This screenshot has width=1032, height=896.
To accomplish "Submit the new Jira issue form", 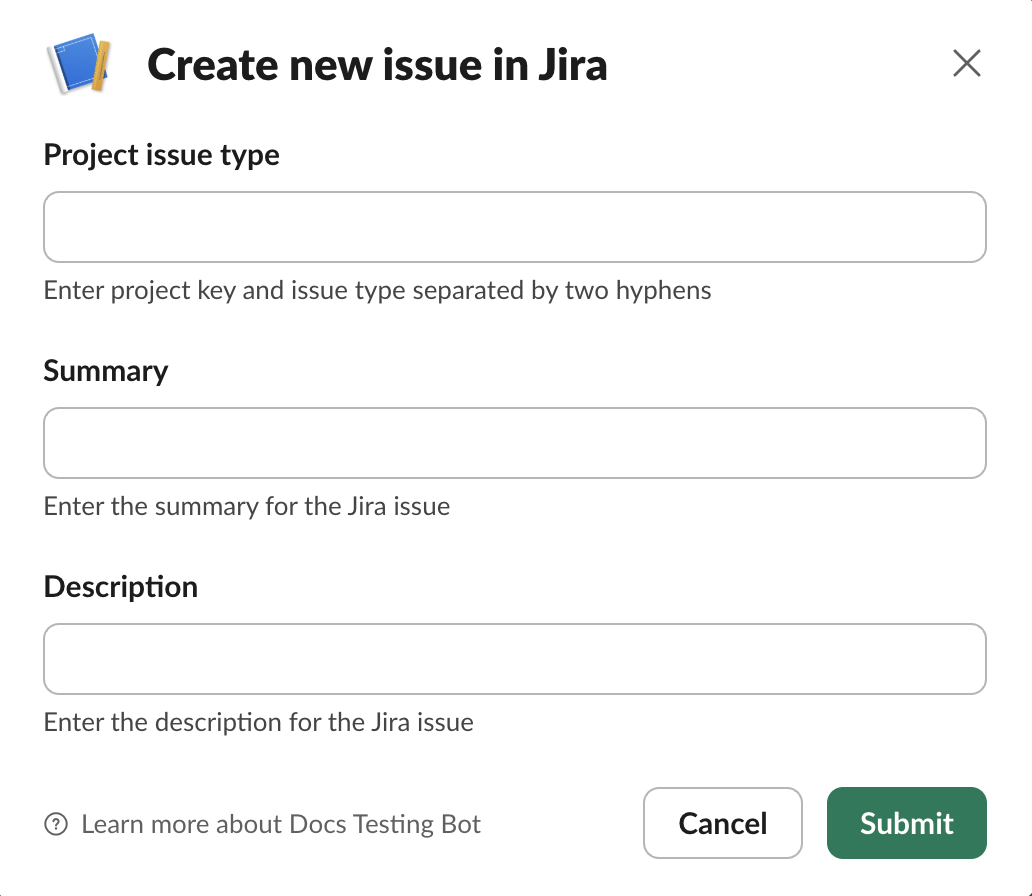I will 906,823.
